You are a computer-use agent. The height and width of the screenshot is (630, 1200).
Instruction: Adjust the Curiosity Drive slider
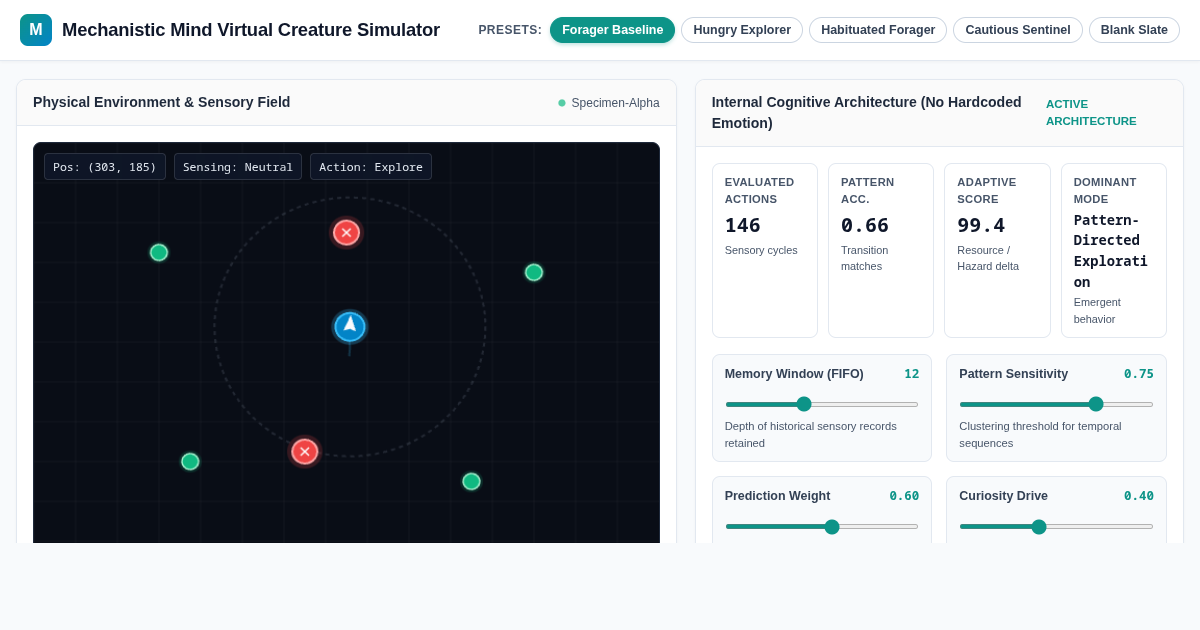click(1056, 526)
